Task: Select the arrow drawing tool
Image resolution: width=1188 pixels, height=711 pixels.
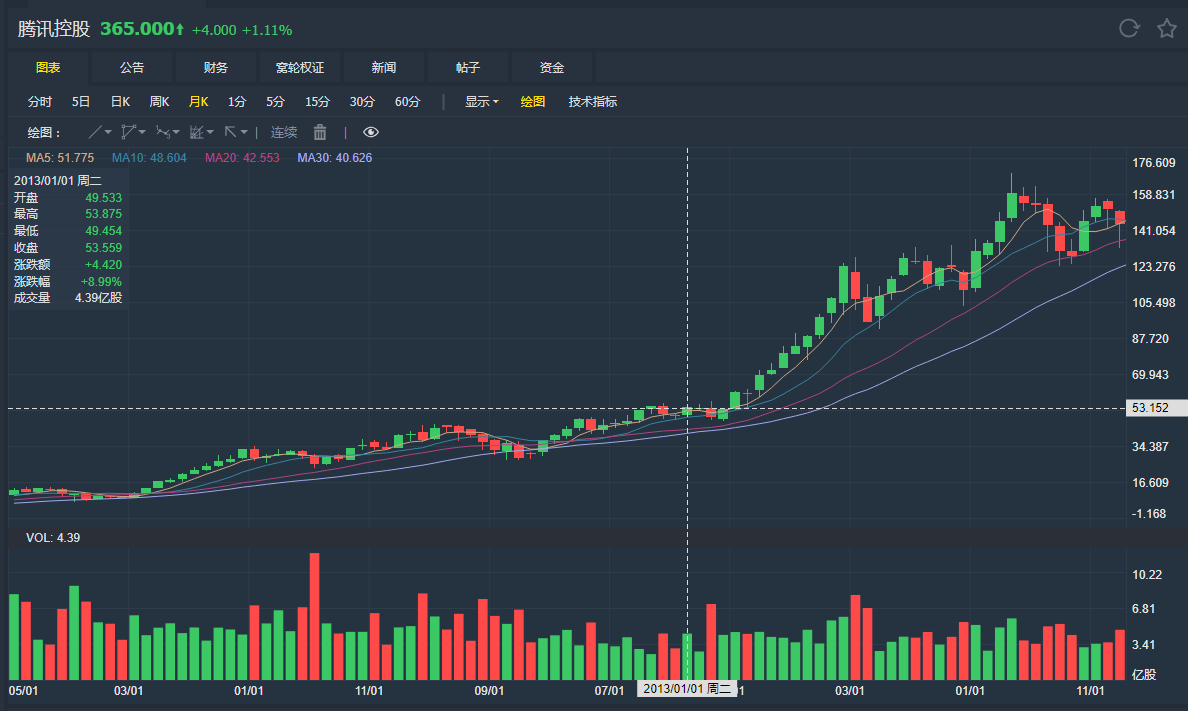Action: tap(230, 132)
